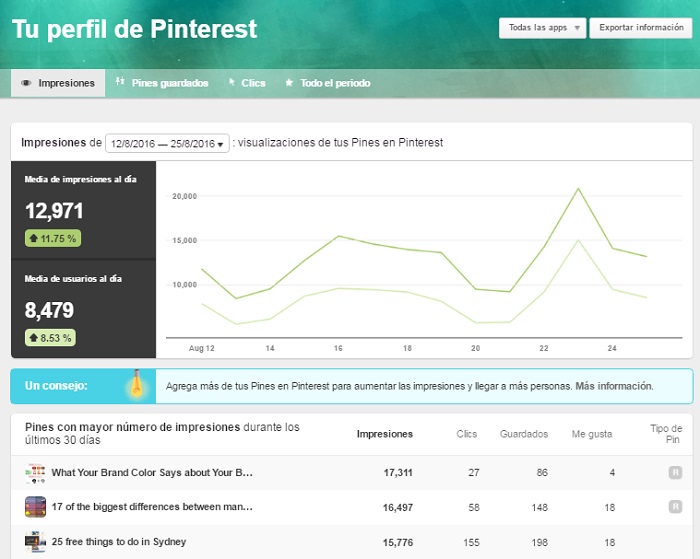Image resolution: width=700 pixels, height=559 pixels.
Task: Click the pin type icon for second row
Action: point(675,507)
